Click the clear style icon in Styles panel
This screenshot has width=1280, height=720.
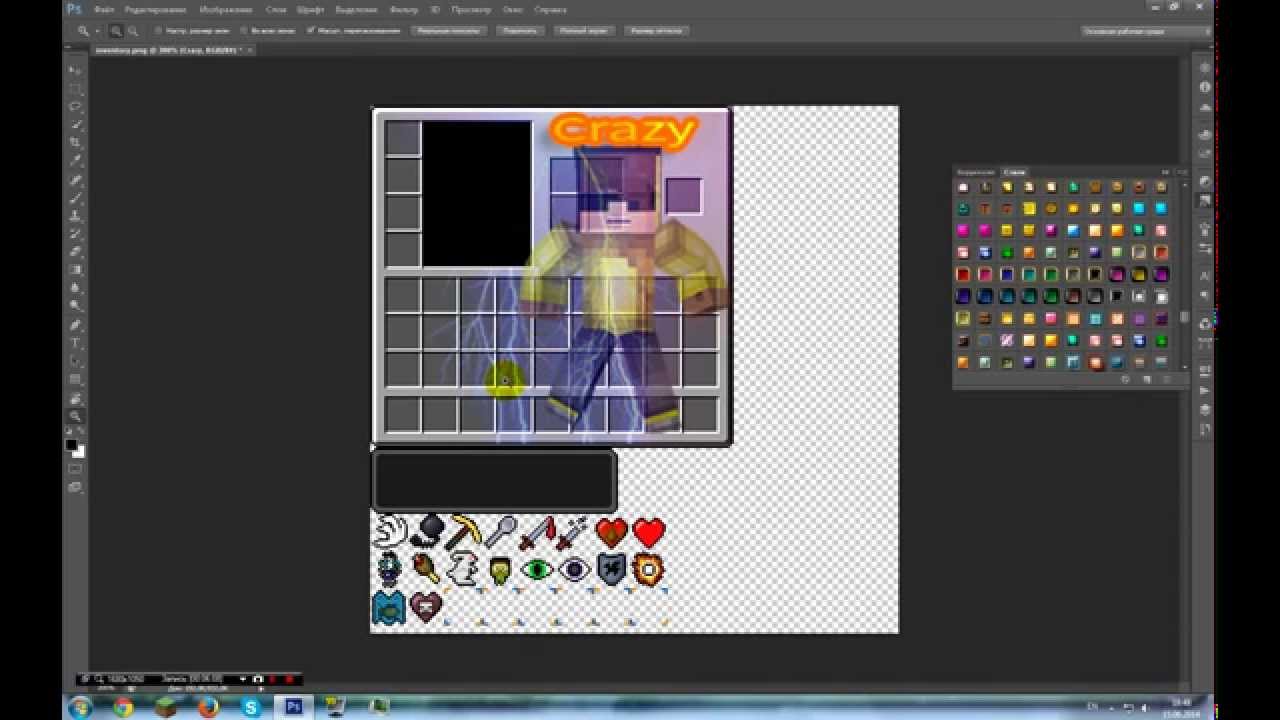pyautogui.click(x=1125, y=380)
